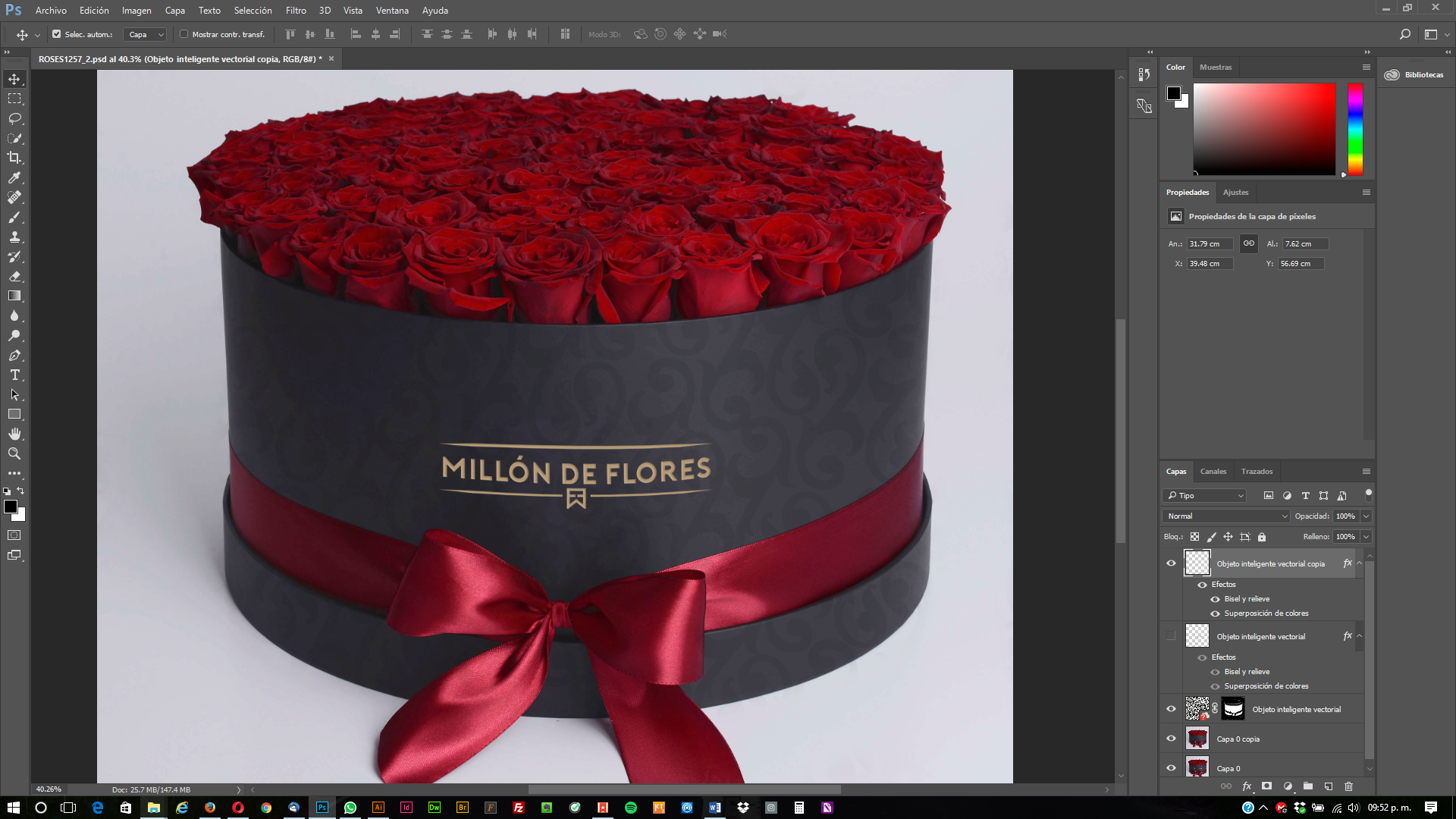Toggle the Selec. autom. checkbox
1456x819 pixels.
pos(56,34)
